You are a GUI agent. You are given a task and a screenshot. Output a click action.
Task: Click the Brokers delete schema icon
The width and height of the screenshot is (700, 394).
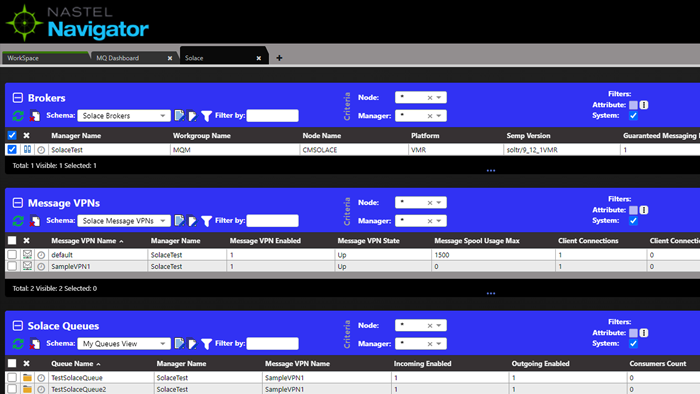(34, 116)
